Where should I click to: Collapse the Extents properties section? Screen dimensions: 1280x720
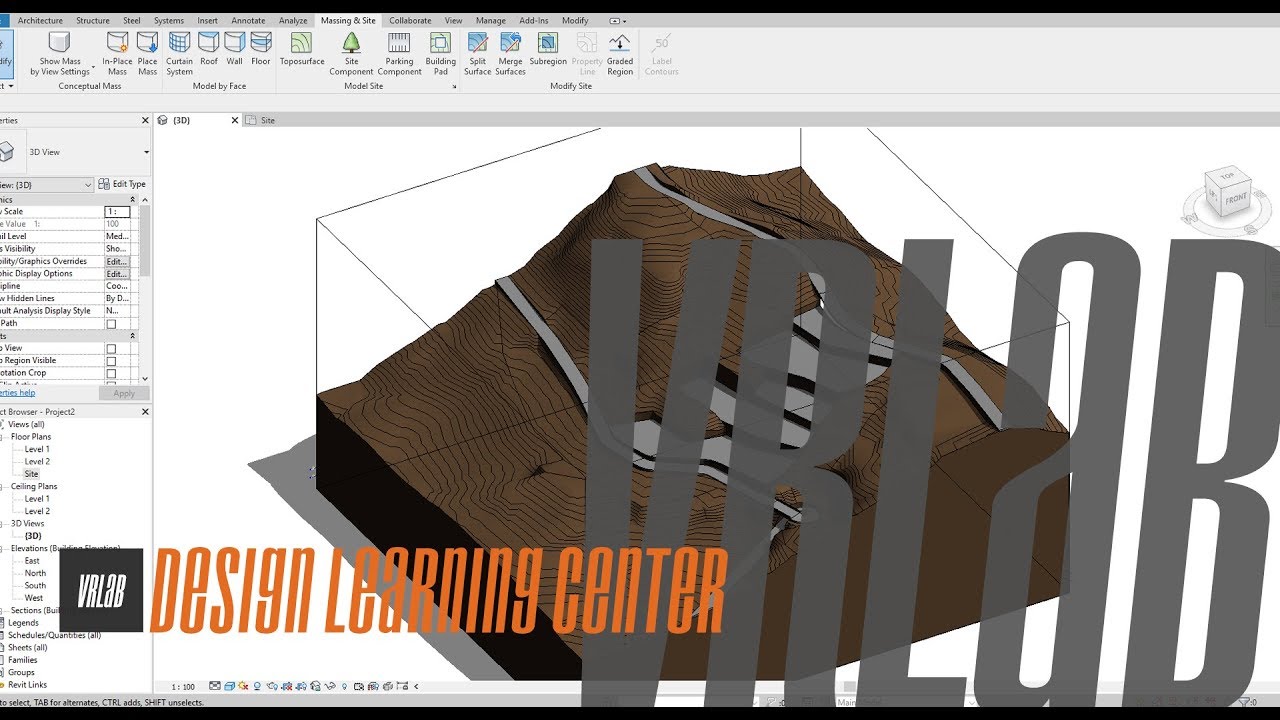click(x=132, y=336)
